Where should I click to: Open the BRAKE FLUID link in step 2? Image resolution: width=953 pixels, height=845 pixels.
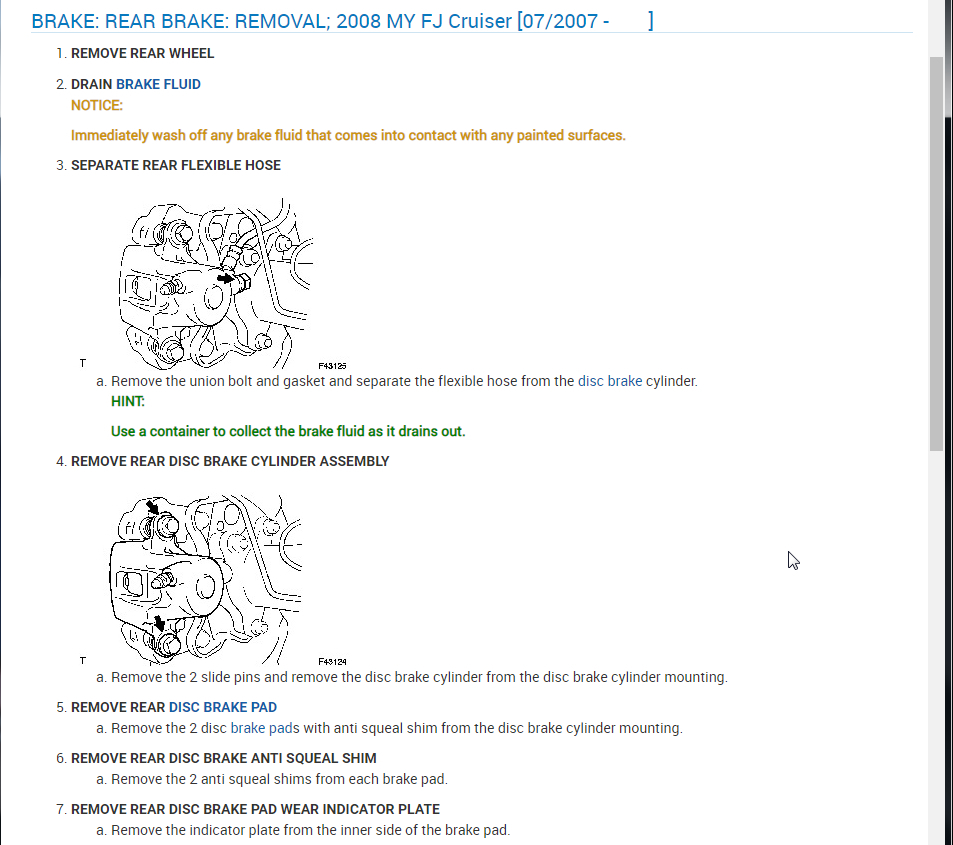point(158,84)
